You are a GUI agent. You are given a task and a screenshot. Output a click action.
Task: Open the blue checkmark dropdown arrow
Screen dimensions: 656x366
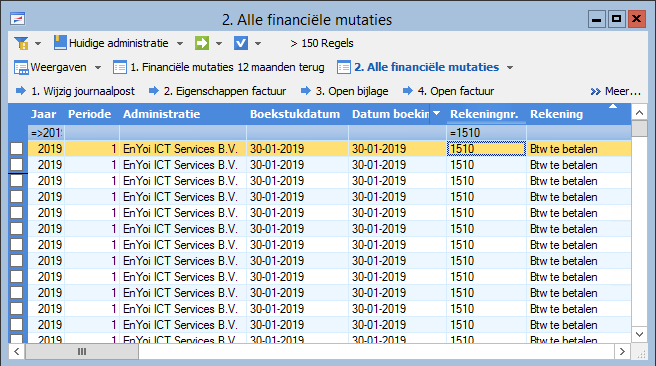click(258, 44)
